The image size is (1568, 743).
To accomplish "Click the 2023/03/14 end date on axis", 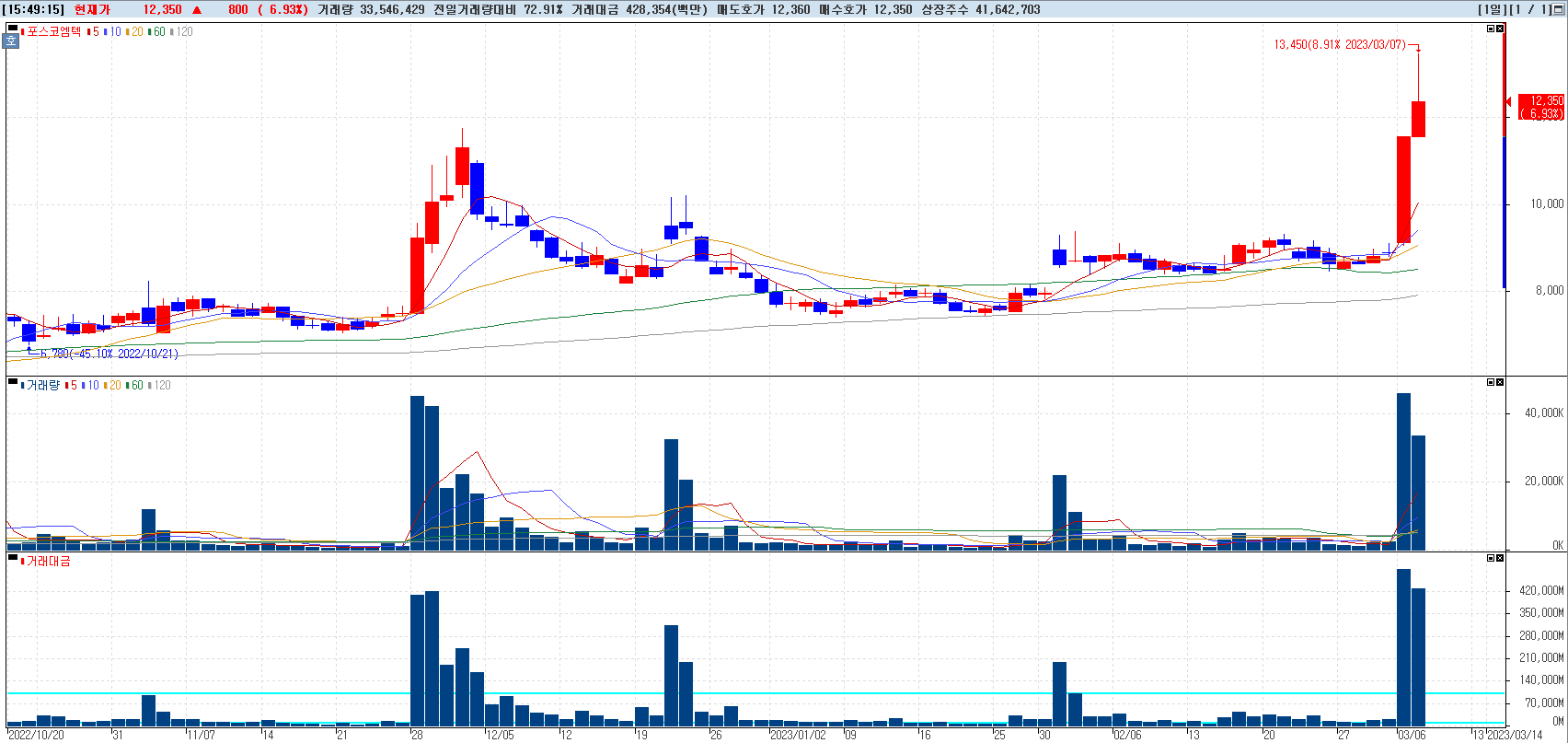I will click(x=1515, y=735).
